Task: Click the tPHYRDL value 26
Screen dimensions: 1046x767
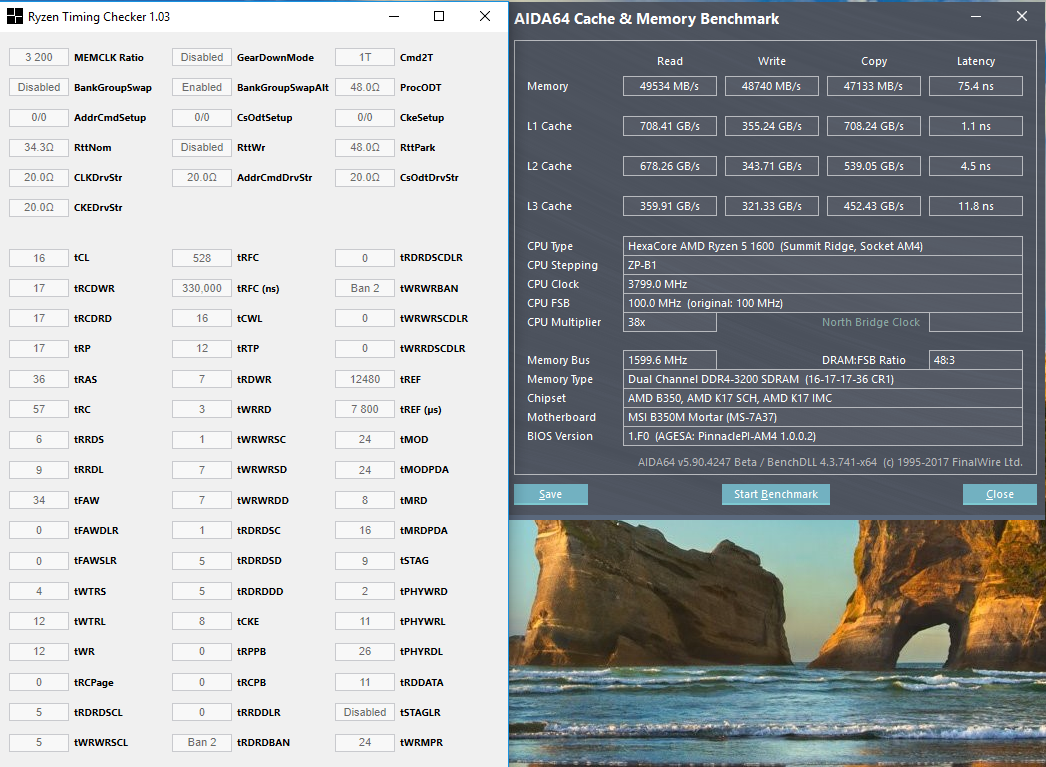Action: click(x=365, y=652)
